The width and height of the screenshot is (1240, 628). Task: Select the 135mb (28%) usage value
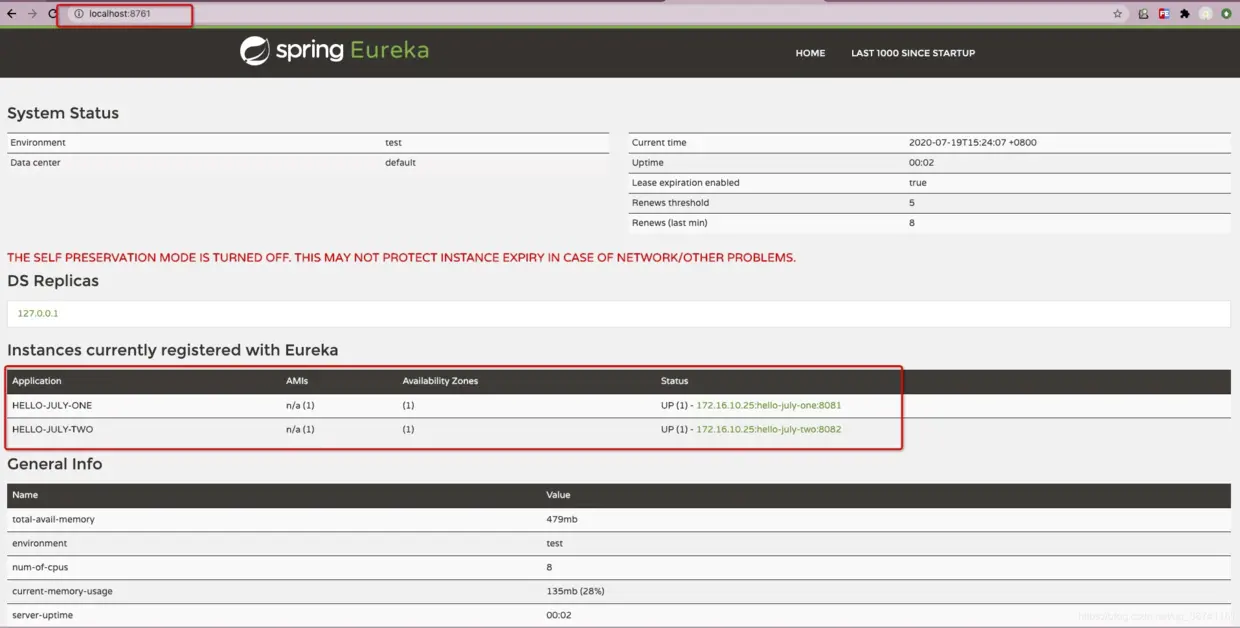point(575,591)
